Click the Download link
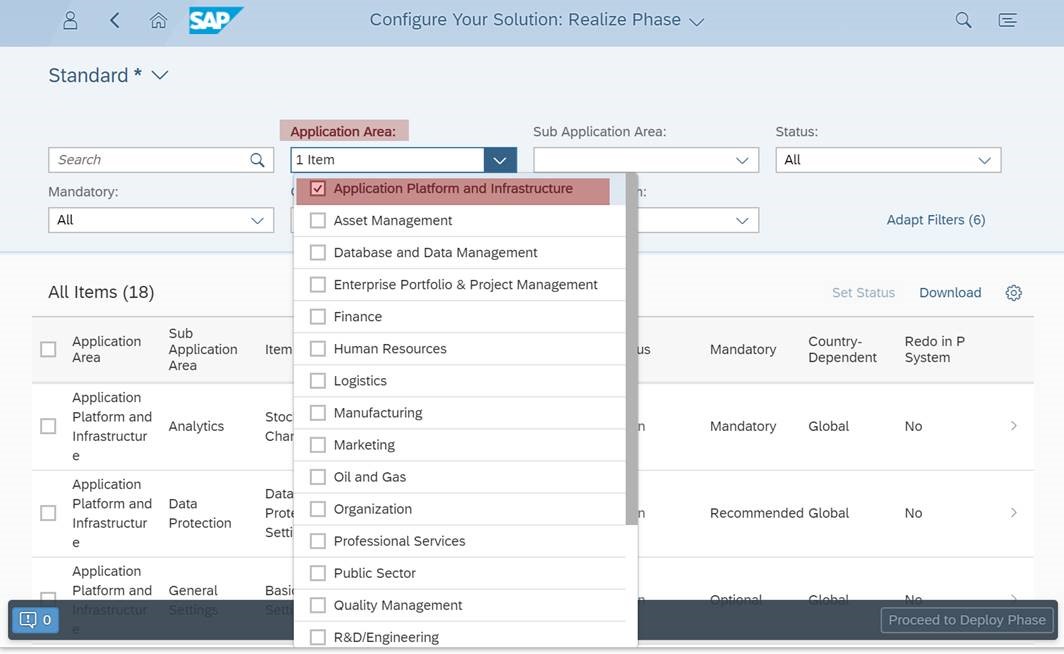The image size is (1064, 654). point(950,293)
